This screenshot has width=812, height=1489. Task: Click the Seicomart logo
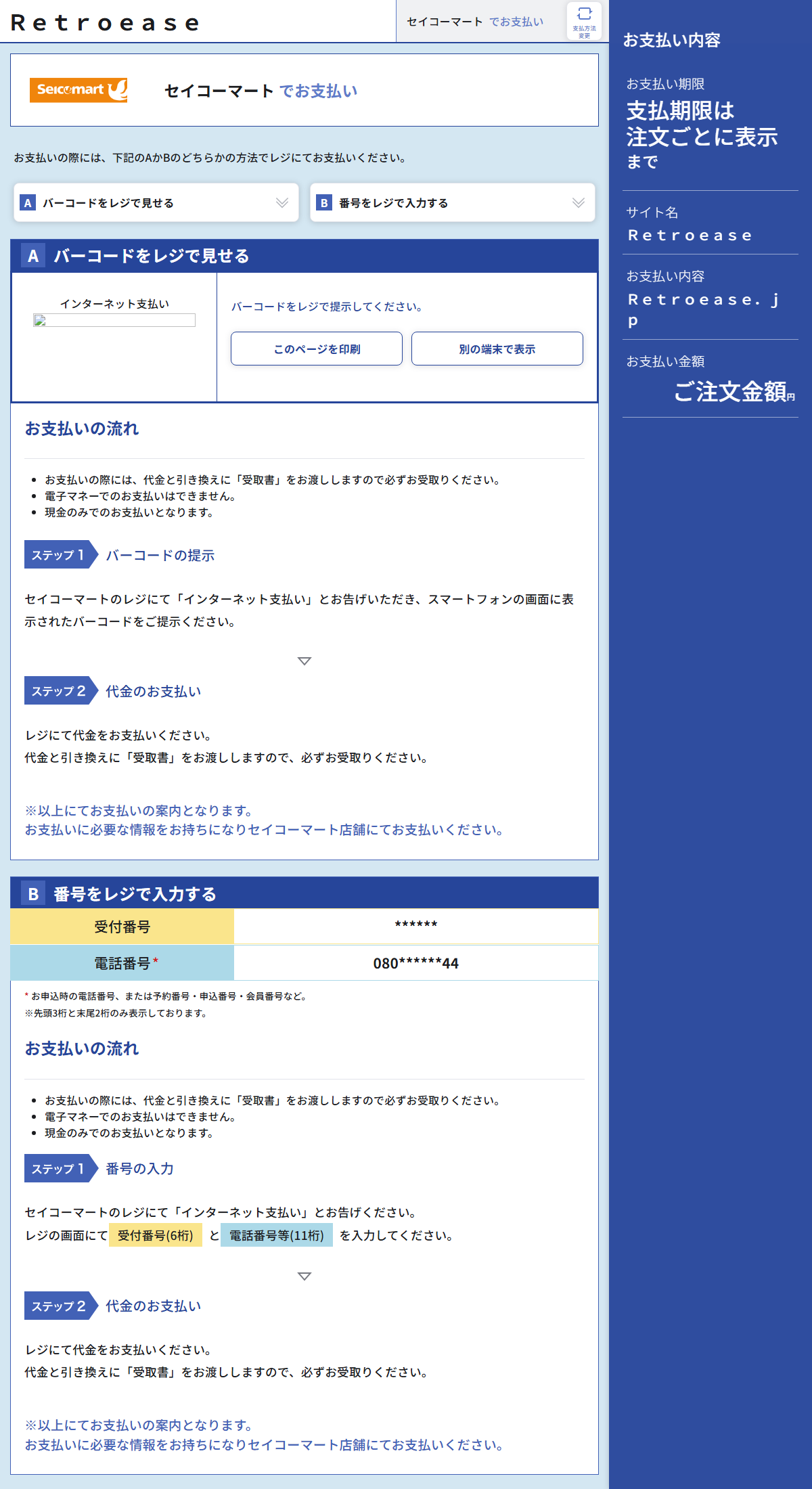pos(78,90)
